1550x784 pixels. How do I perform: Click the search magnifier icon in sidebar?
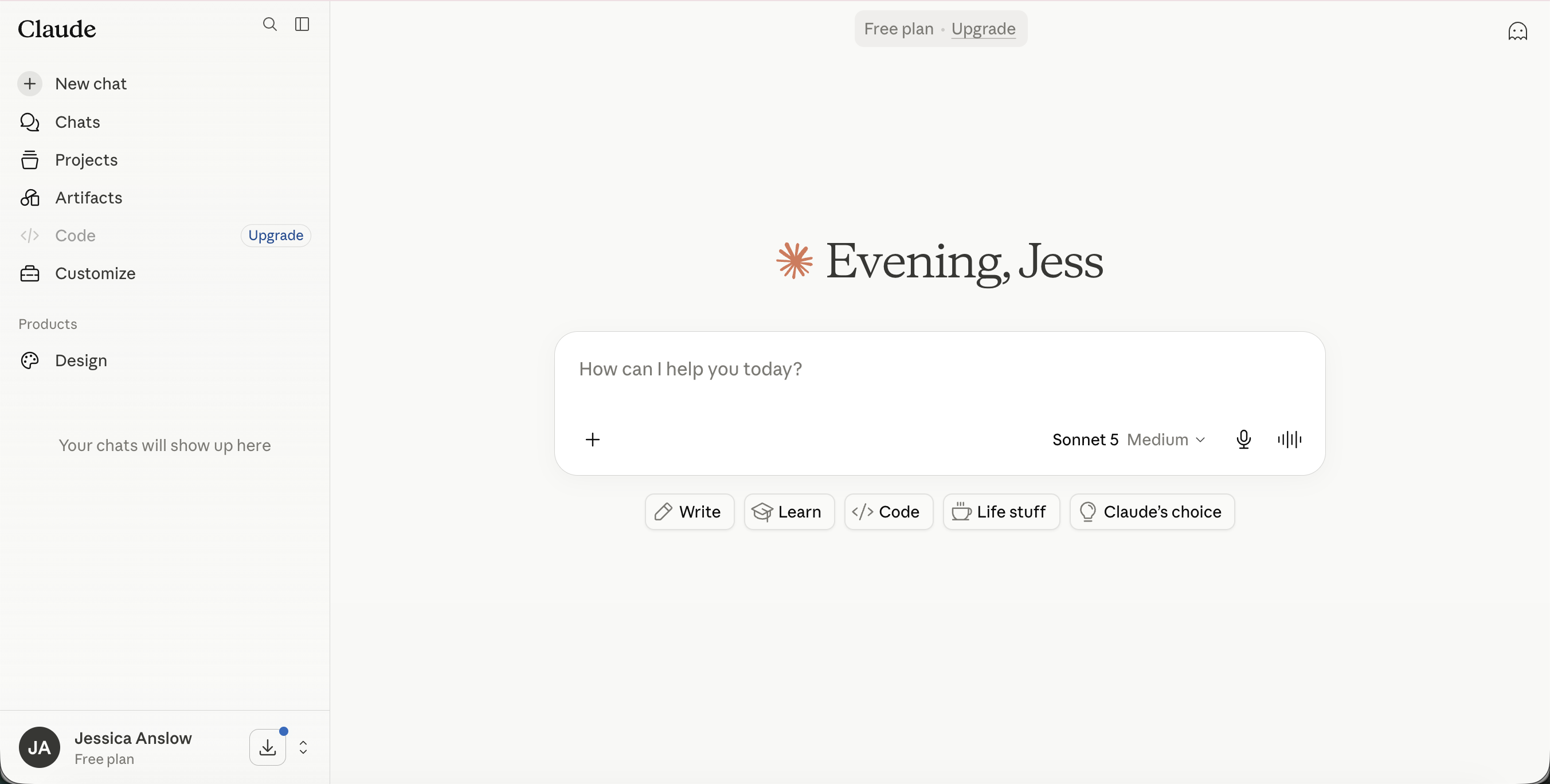[269, 24]
